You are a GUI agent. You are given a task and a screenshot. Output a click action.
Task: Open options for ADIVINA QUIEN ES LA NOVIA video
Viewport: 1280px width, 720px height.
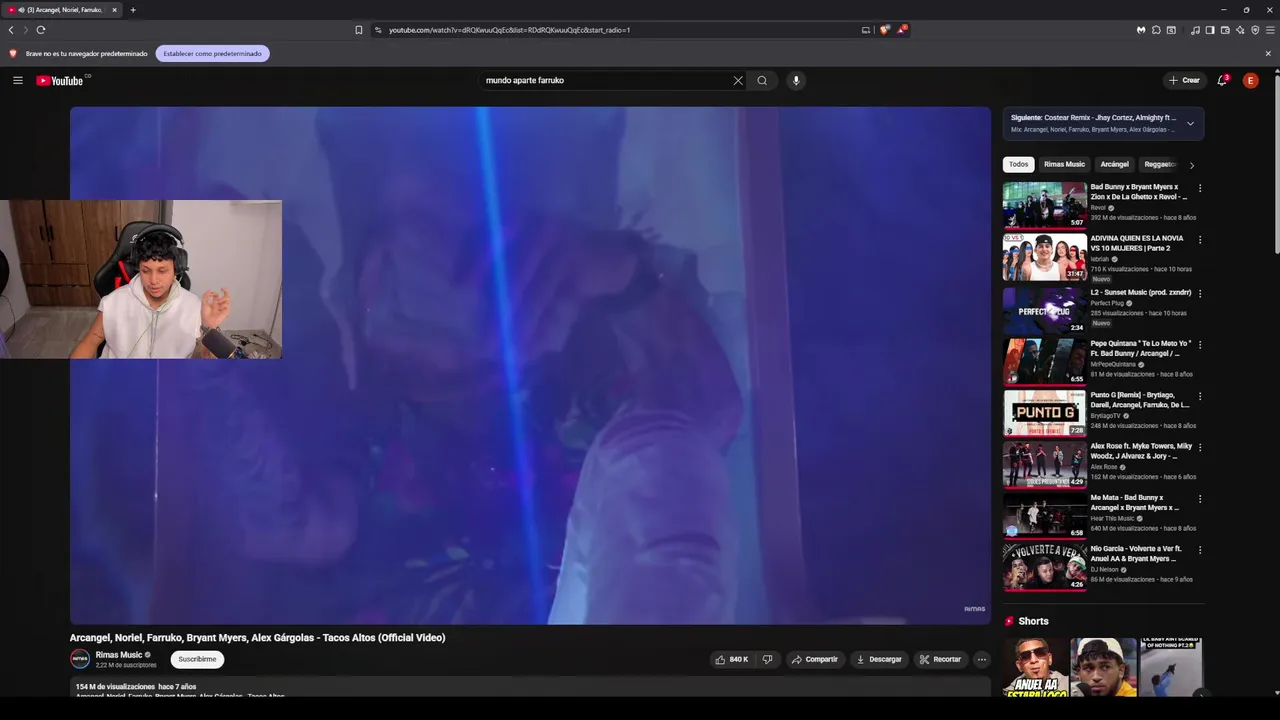click(1200, 240)
